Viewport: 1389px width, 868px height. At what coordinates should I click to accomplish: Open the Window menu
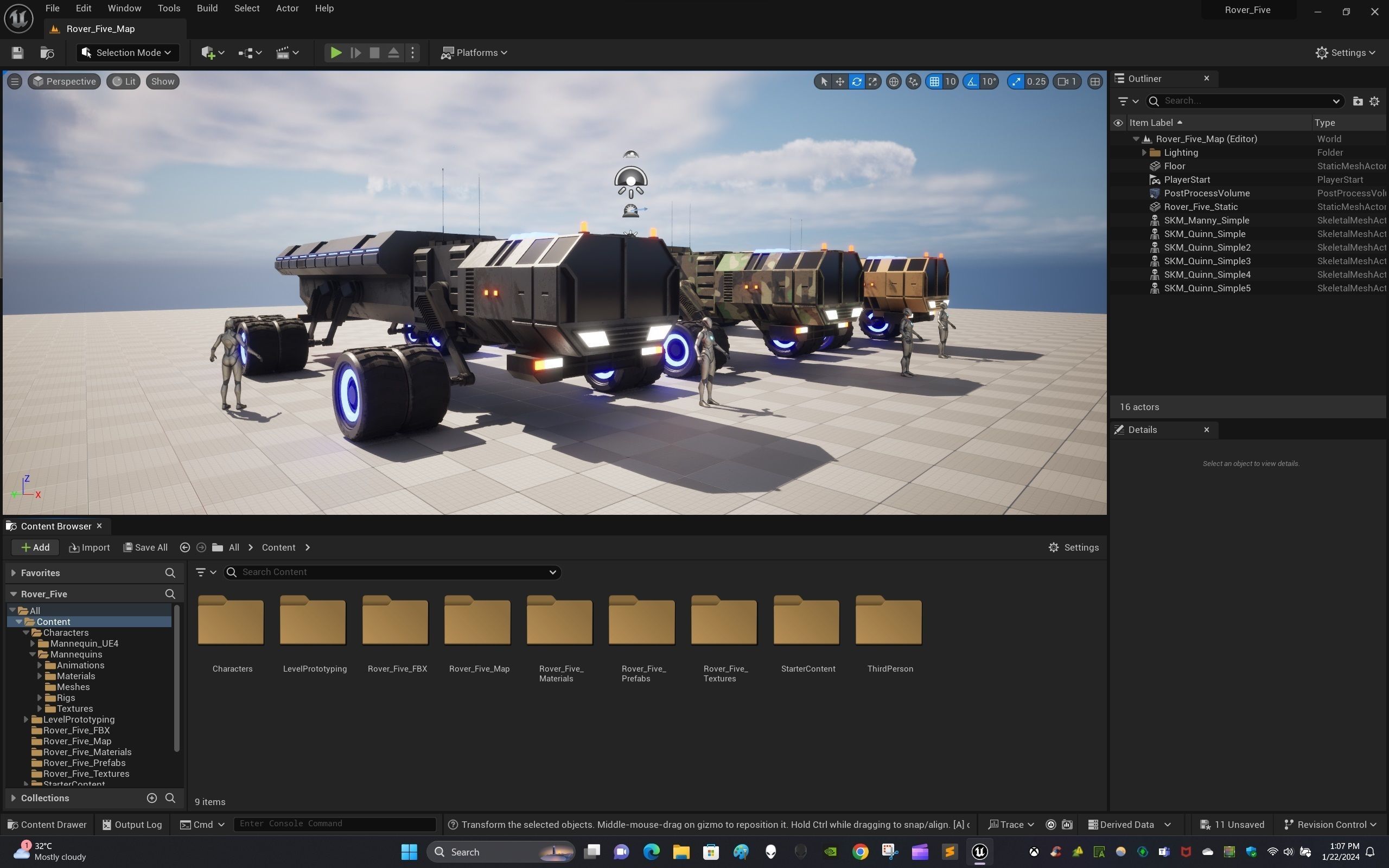(125, 8)
